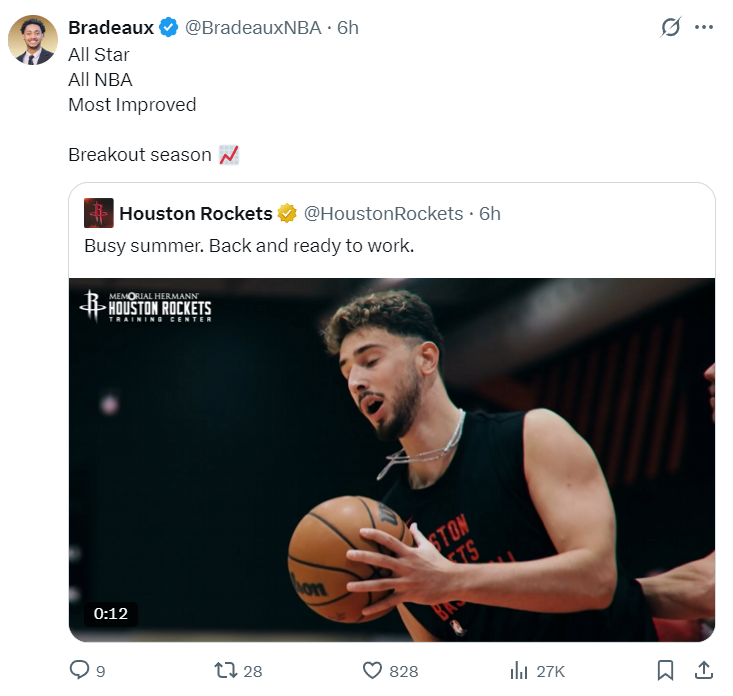Click the Houston Rockets logo avatar
The width and height of the screenshot is (733, 696).
[98, 213]
